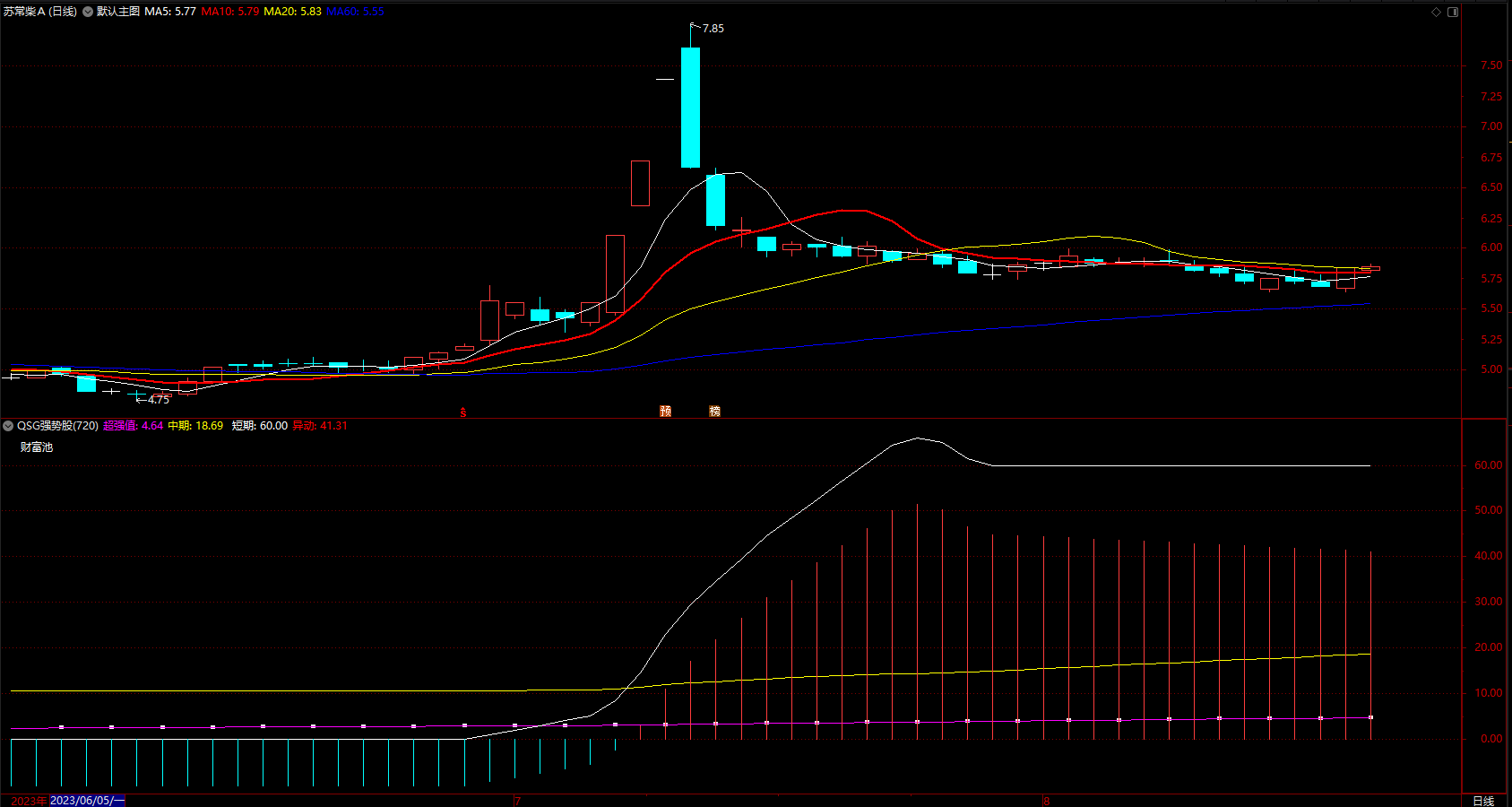Click the month 8 timeline marker

(x=1046, y=801)
